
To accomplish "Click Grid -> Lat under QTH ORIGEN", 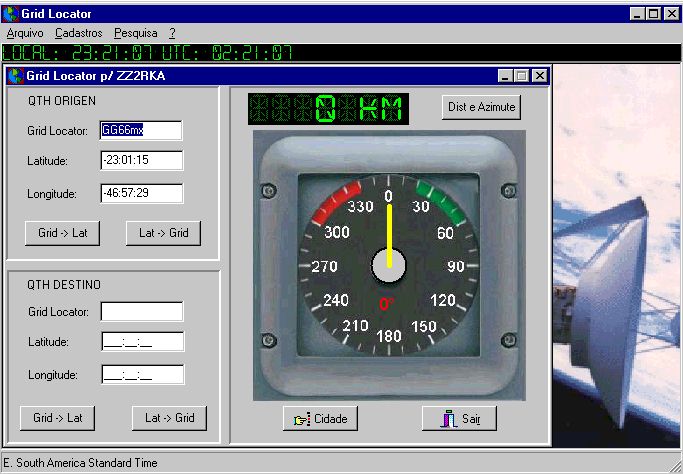I will (x=62, y=233).
